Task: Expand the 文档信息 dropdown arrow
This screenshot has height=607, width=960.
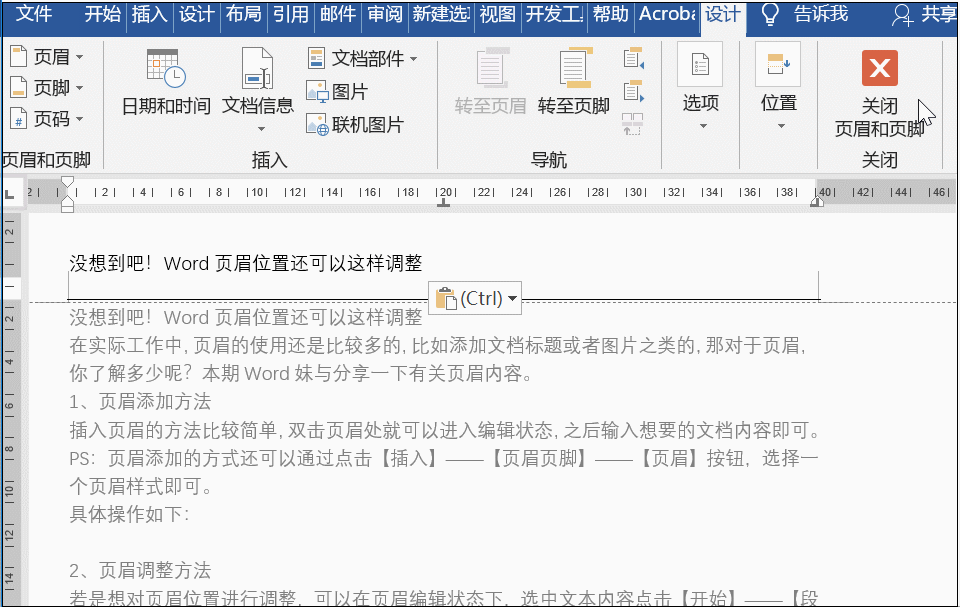Action: (x=261, y=129)
